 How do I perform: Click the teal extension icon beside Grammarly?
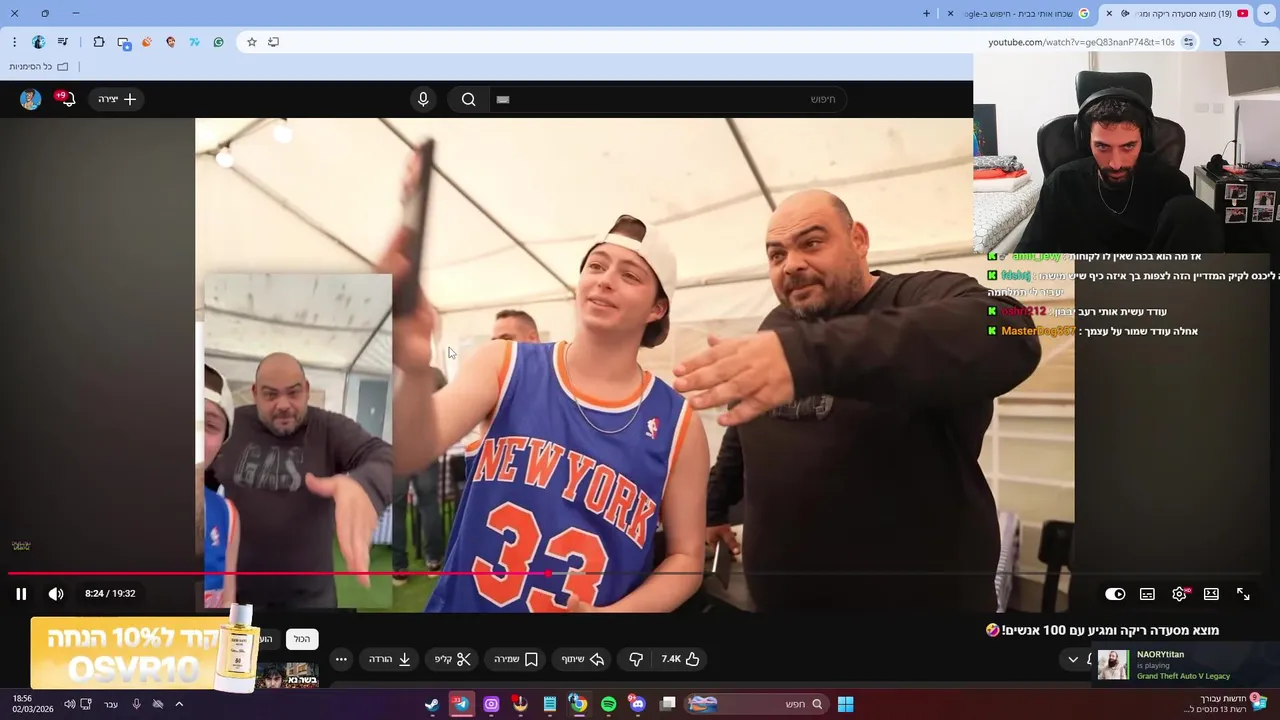(x=194, y=42)
